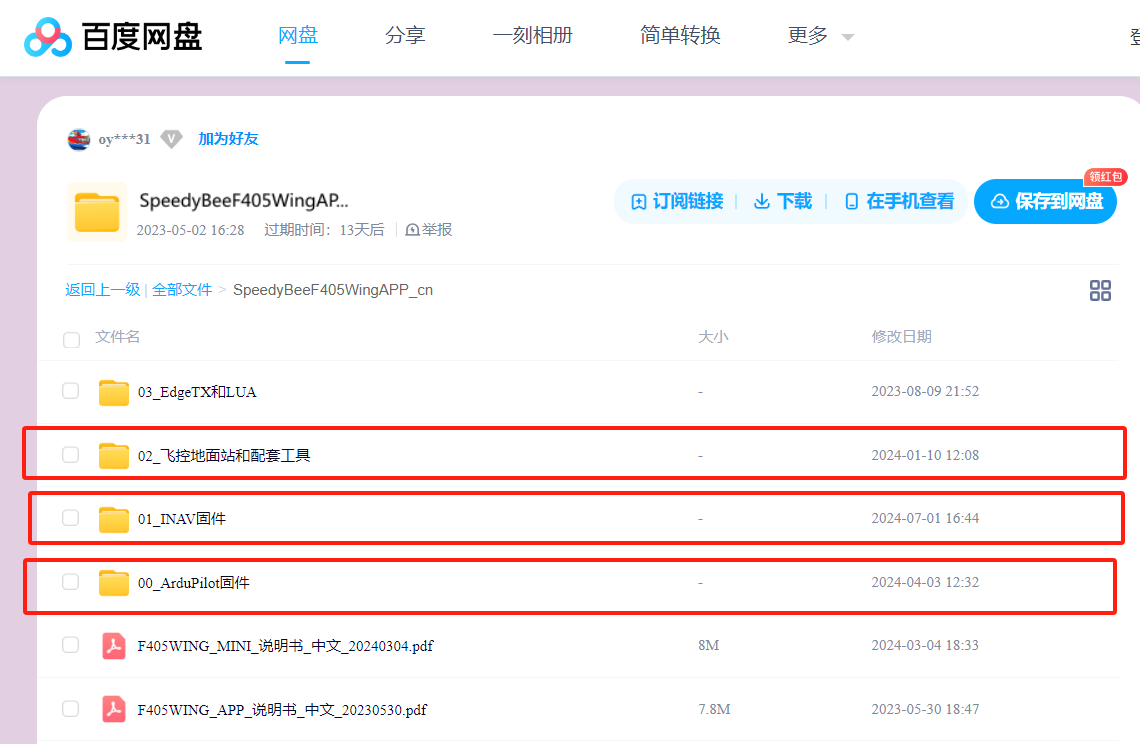Click PDF icon of F405WING_MINI manual

point(113,646)
